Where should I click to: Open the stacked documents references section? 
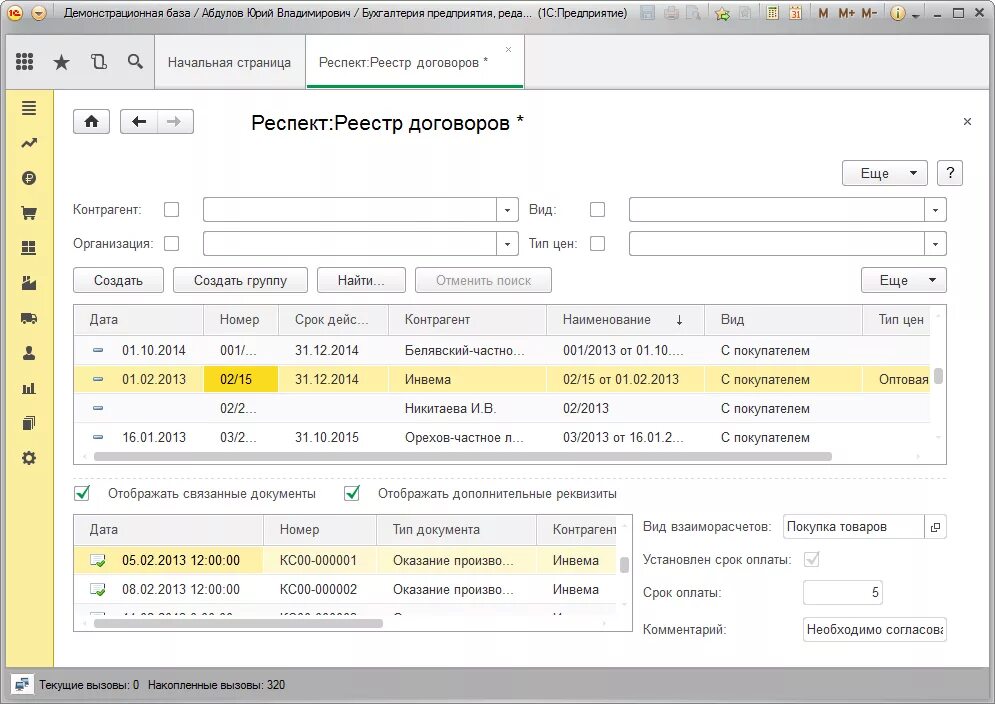(29, 423)
